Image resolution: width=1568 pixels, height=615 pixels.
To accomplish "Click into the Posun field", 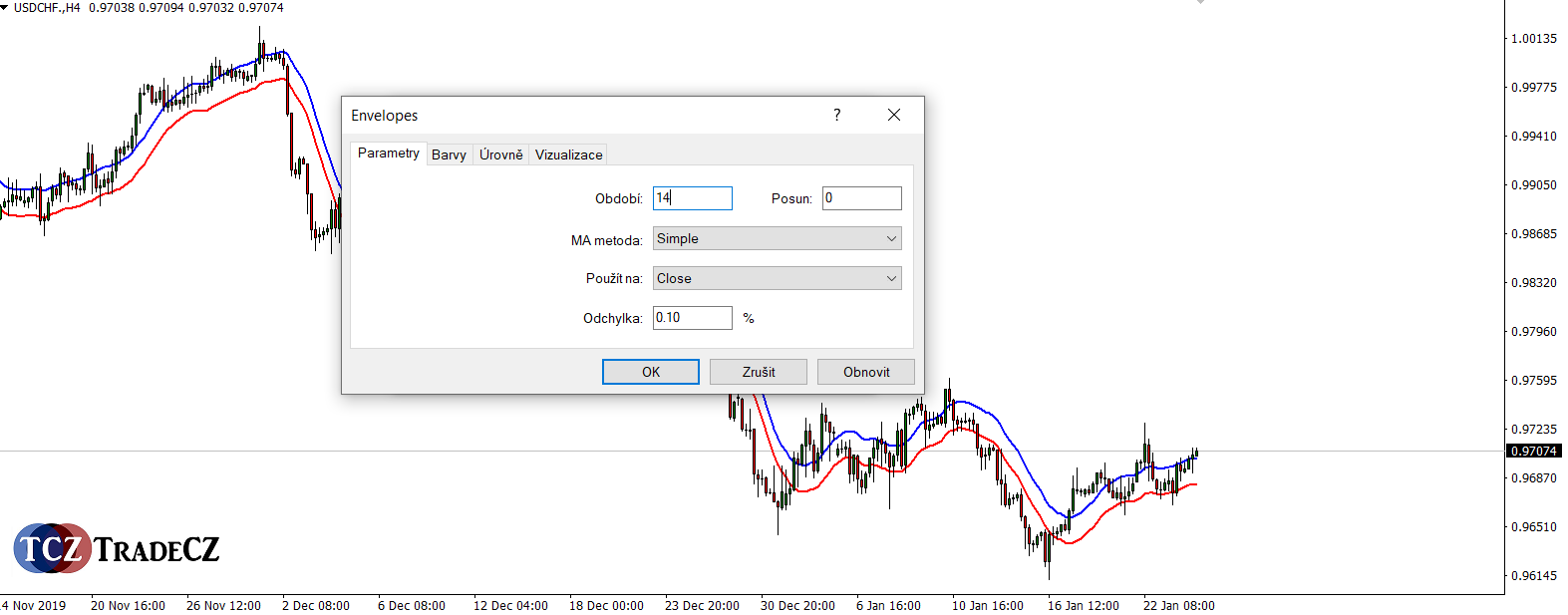I will (x=861, y=198).
